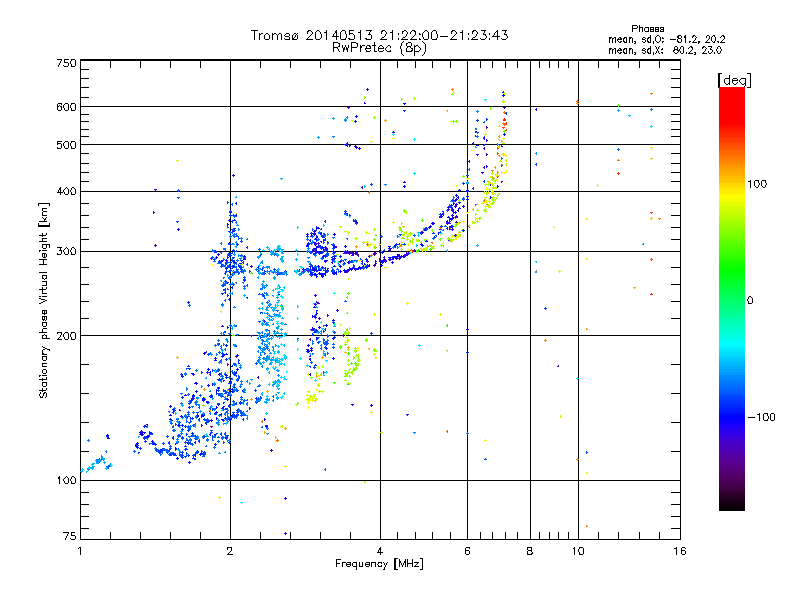Click the x-axis tick label '10'
Screen dimensions: 800x600
coord(578,551)
